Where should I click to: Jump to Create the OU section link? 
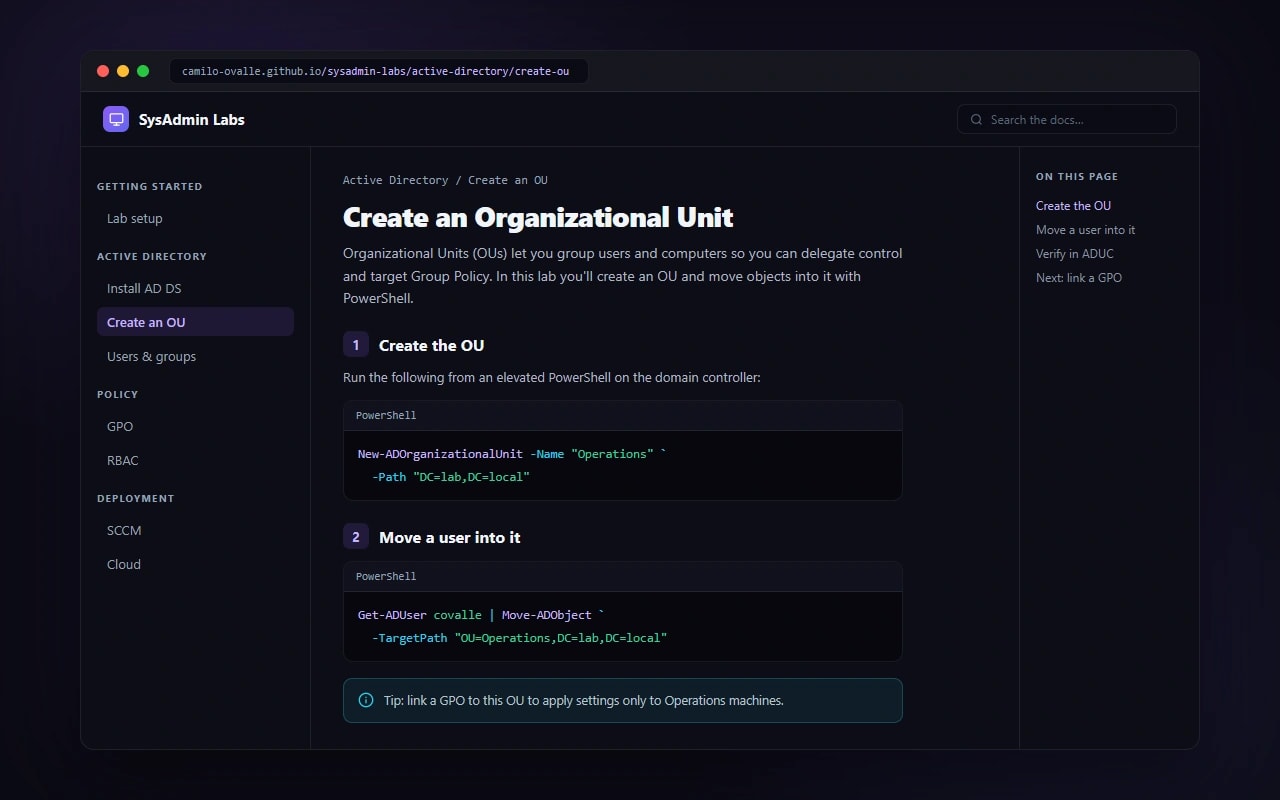(1073, 206)
